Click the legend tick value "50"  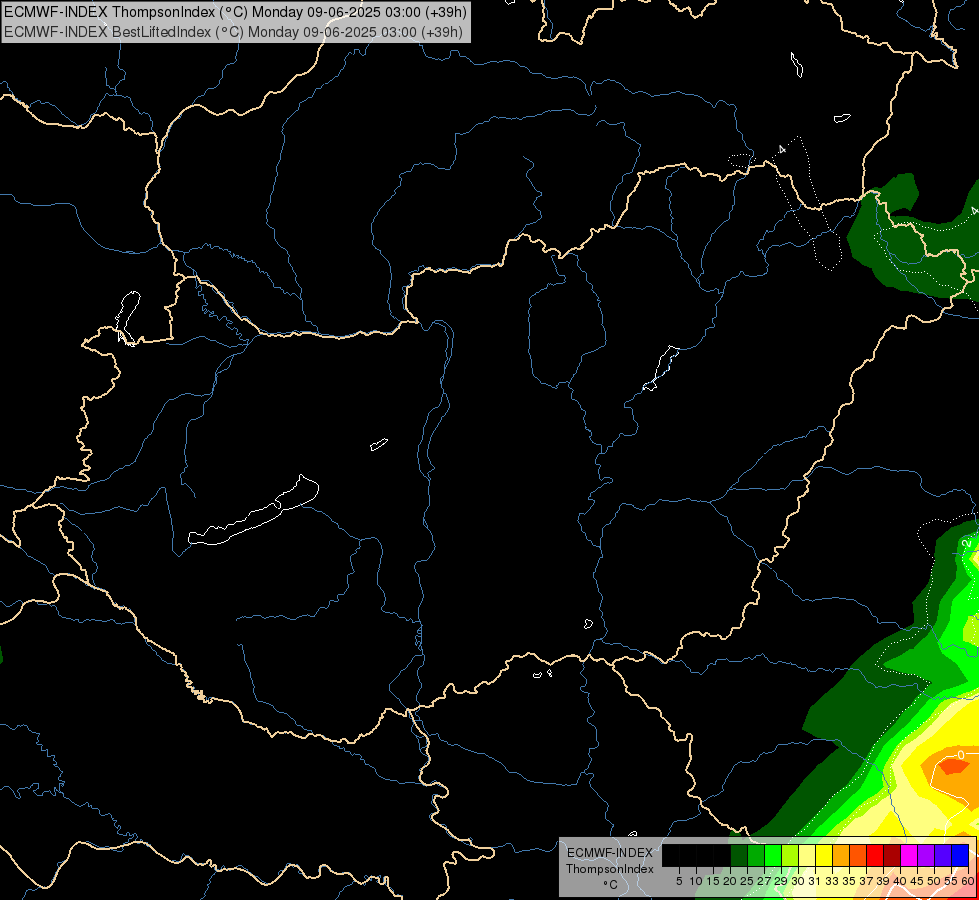934,881
